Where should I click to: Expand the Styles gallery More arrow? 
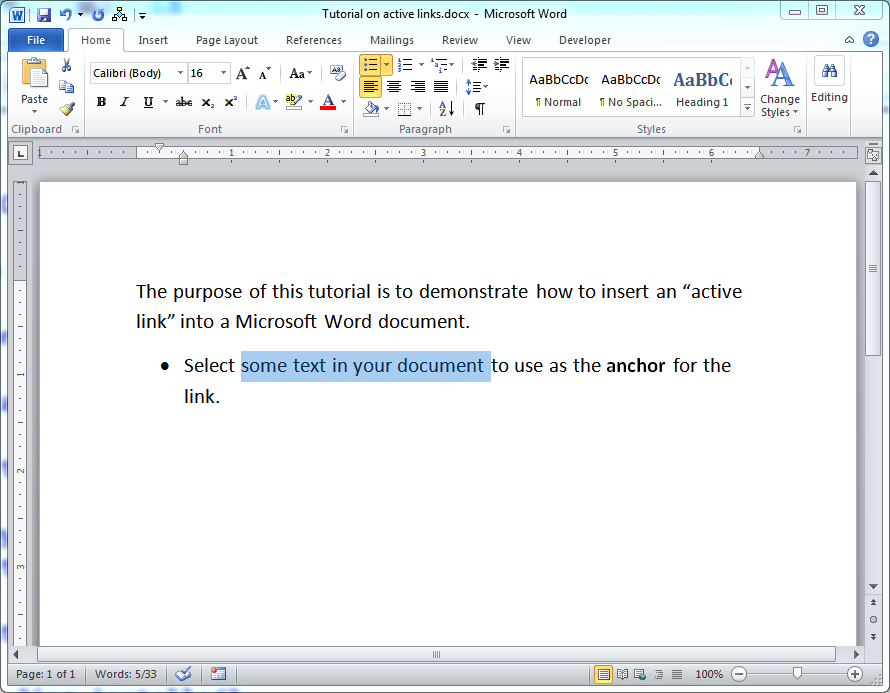click(748, 107)
